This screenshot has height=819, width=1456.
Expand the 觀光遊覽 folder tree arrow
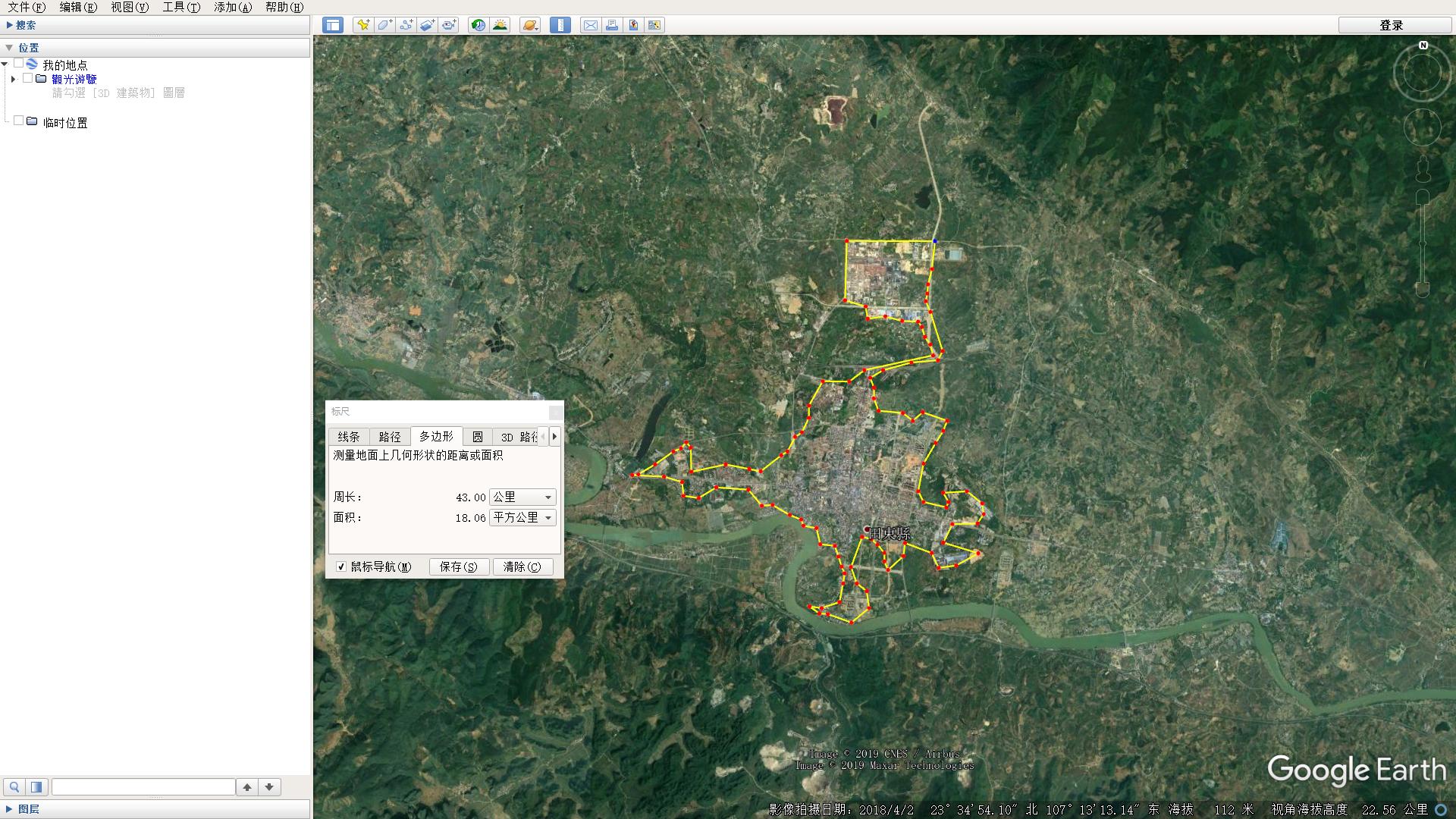coord(13,79)
